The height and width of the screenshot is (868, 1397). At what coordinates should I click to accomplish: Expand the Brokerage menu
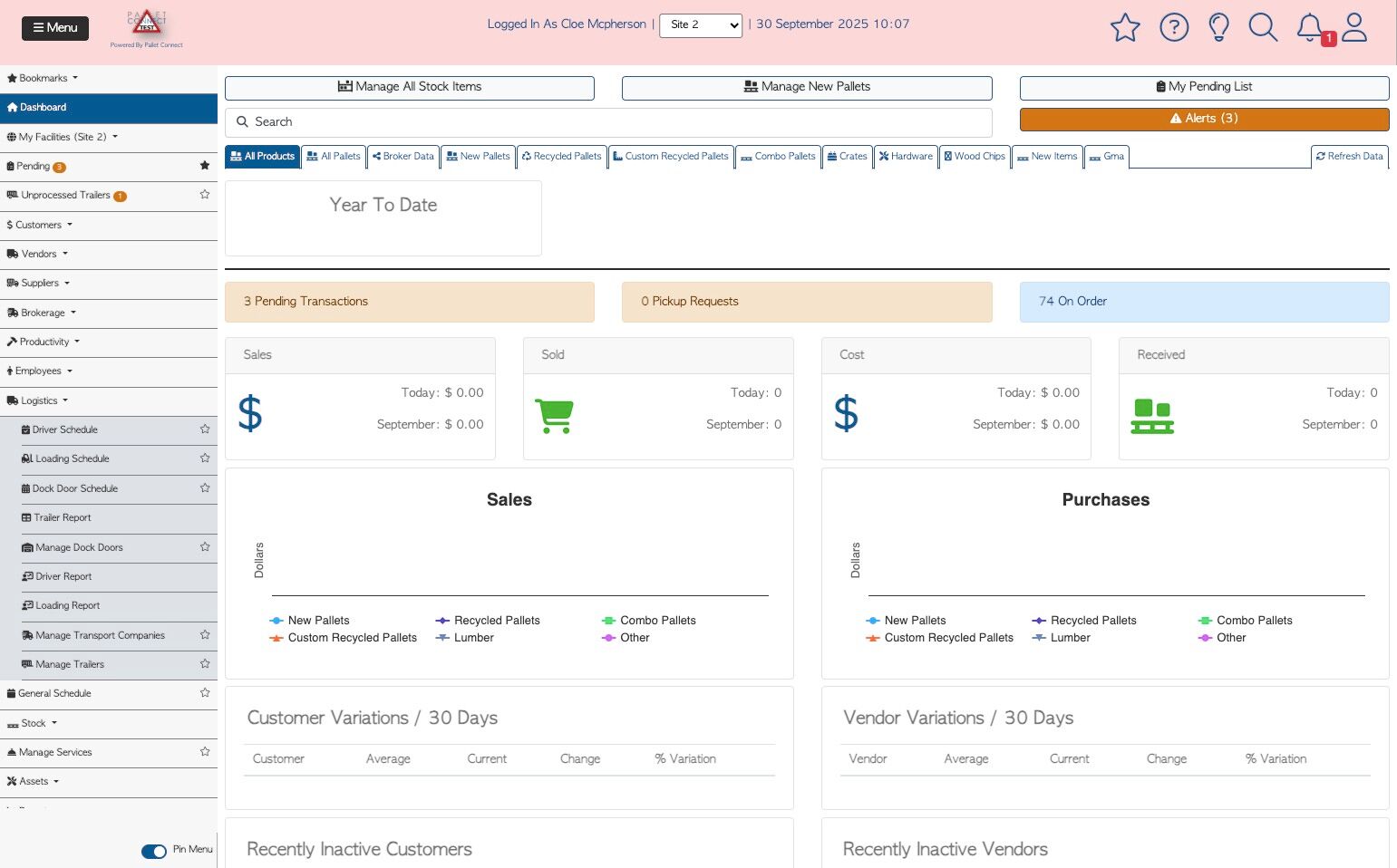click(x=109, y=313)
